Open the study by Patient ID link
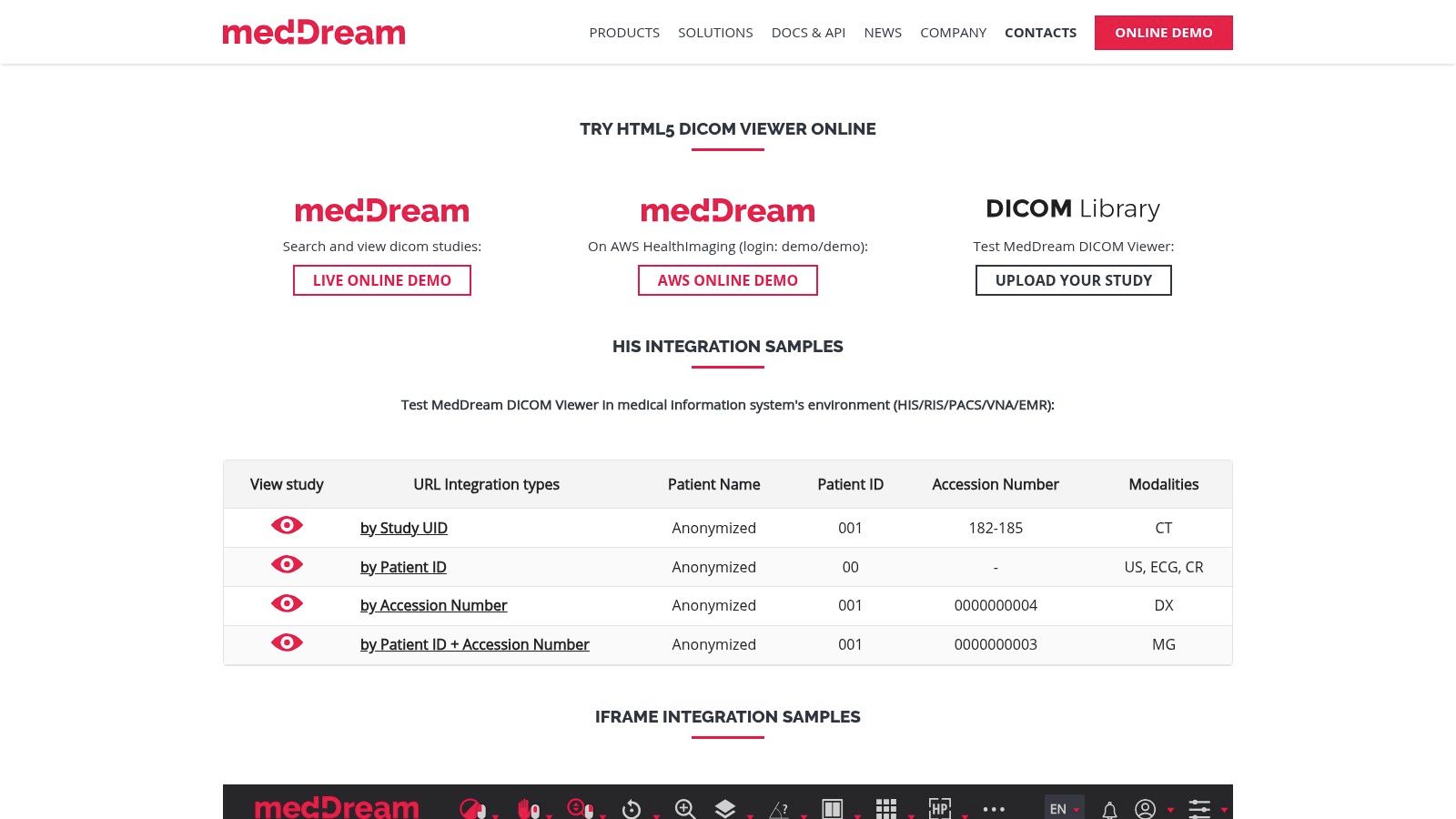This screenshot has width=1456, height=819. pos(403,566)
